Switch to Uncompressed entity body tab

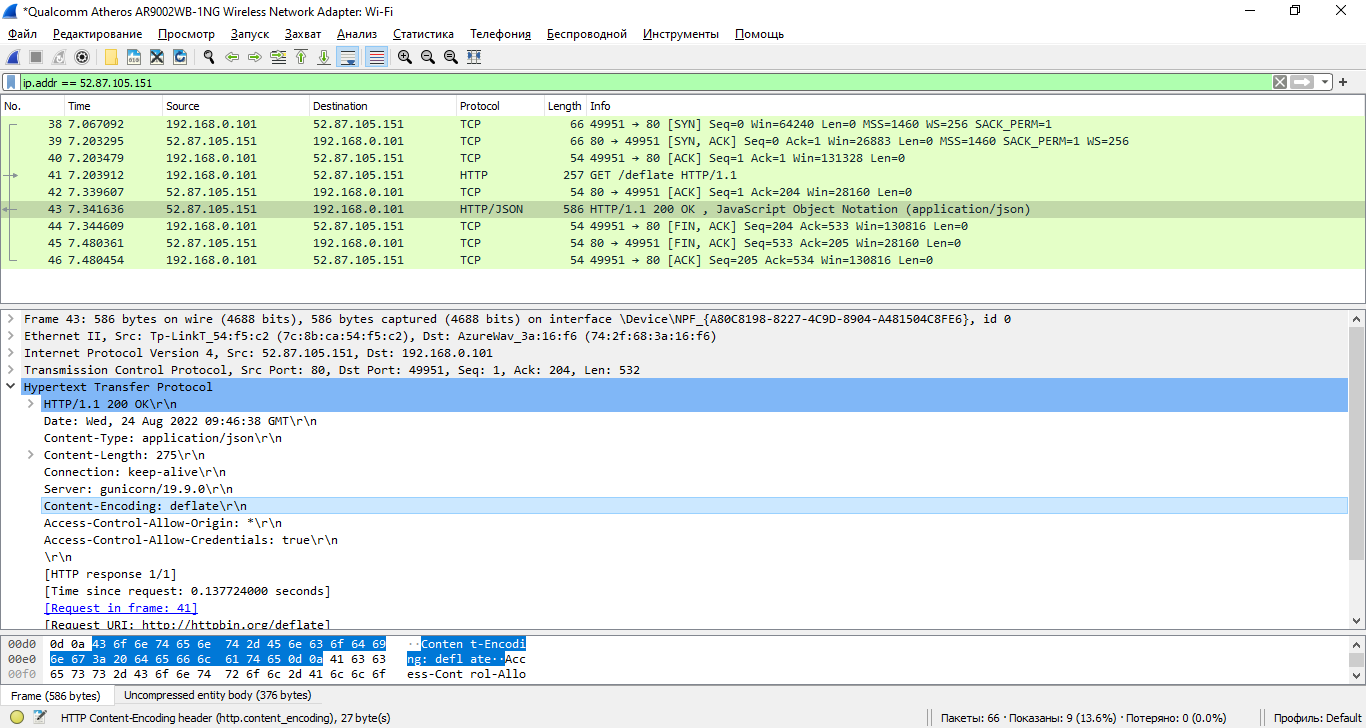coord(217,695)
